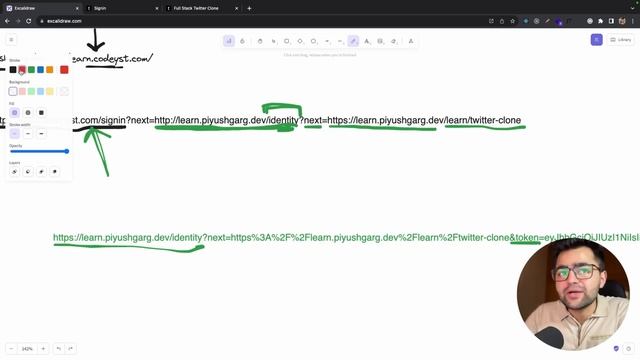
Task: Send element to back layer
Action: pyautogui.click(x=14, y=172)
